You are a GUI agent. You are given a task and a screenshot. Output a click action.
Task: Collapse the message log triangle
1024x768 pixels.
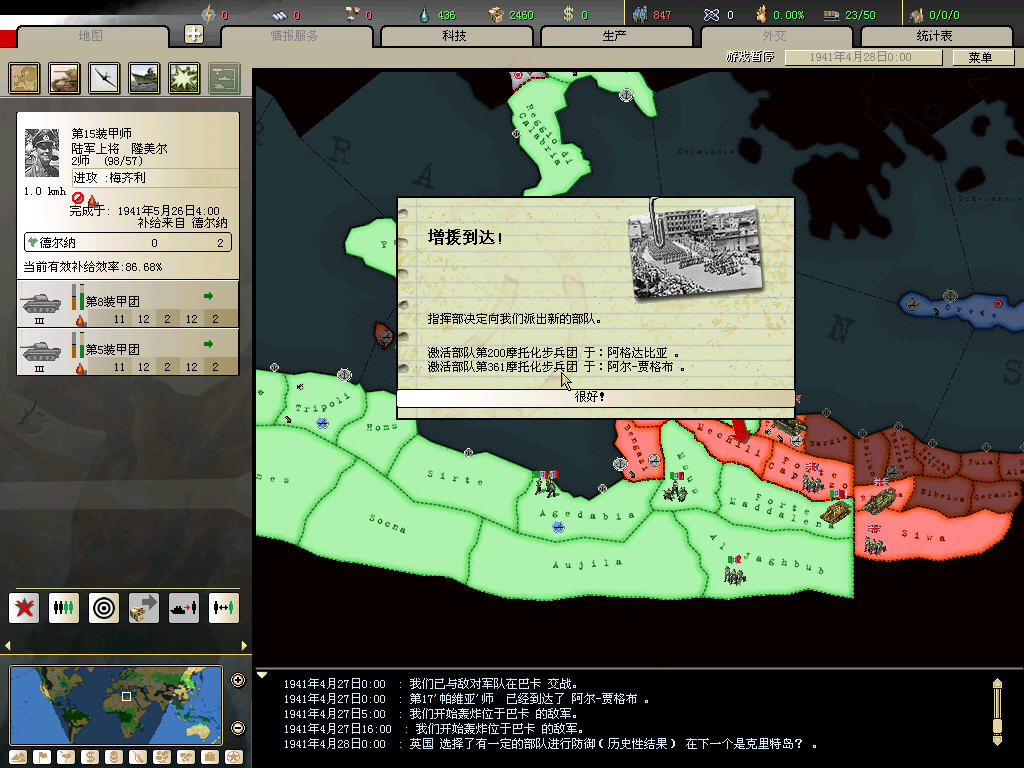tap(262, 675)
